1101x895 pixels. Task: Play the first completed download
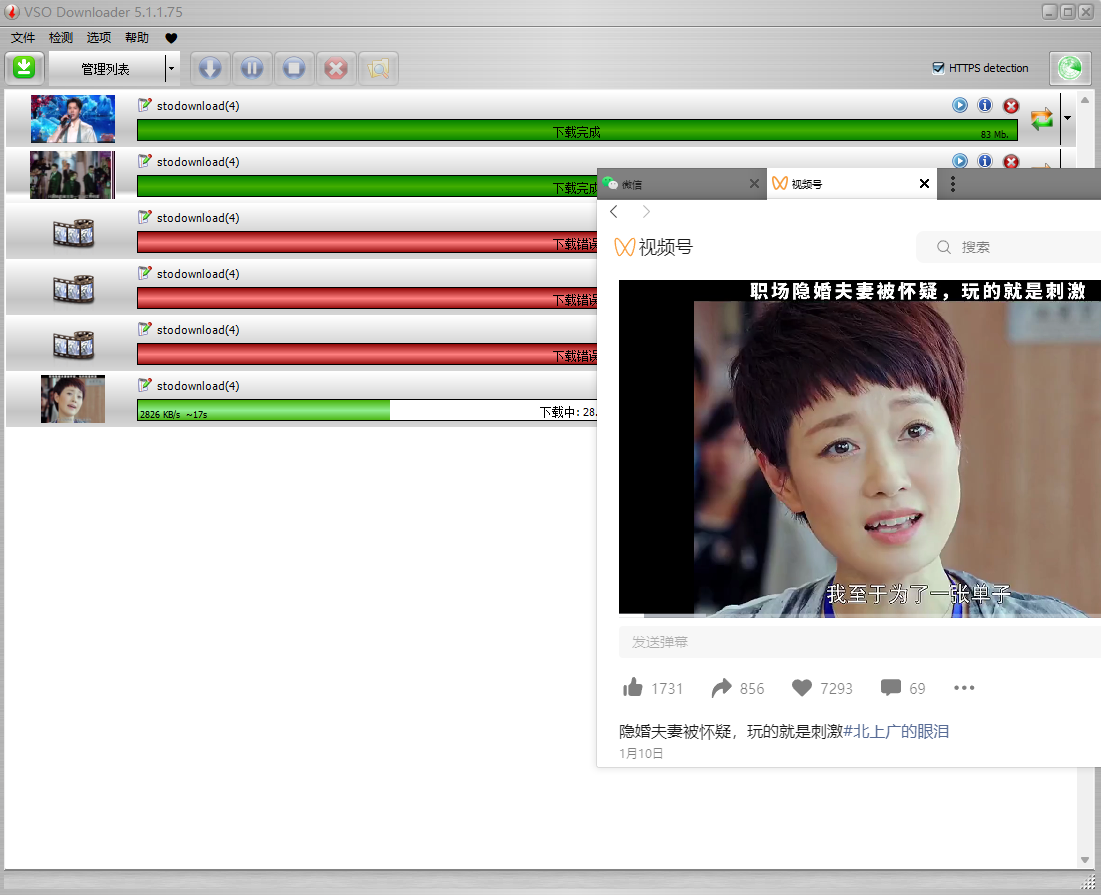(x=960, y=105)
